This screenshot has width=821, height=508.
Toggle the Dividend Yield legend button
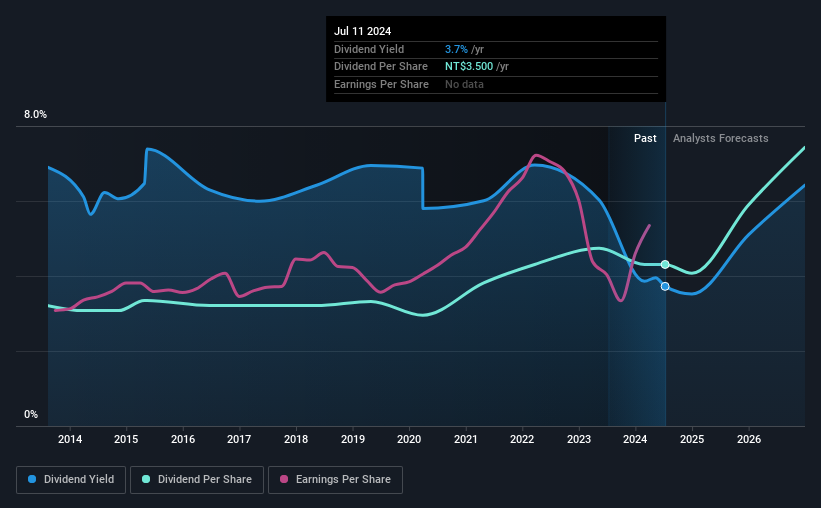71,480
